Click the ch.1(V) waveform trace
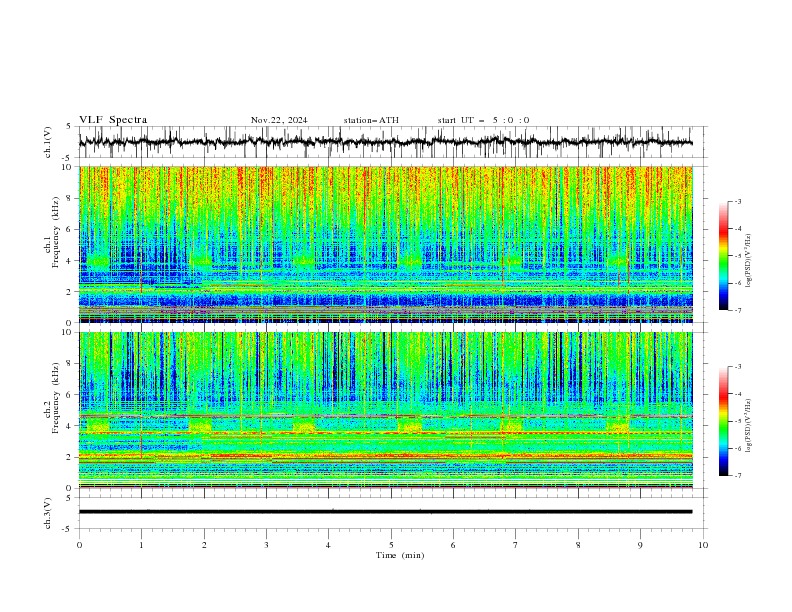 [x=386, y=142]
